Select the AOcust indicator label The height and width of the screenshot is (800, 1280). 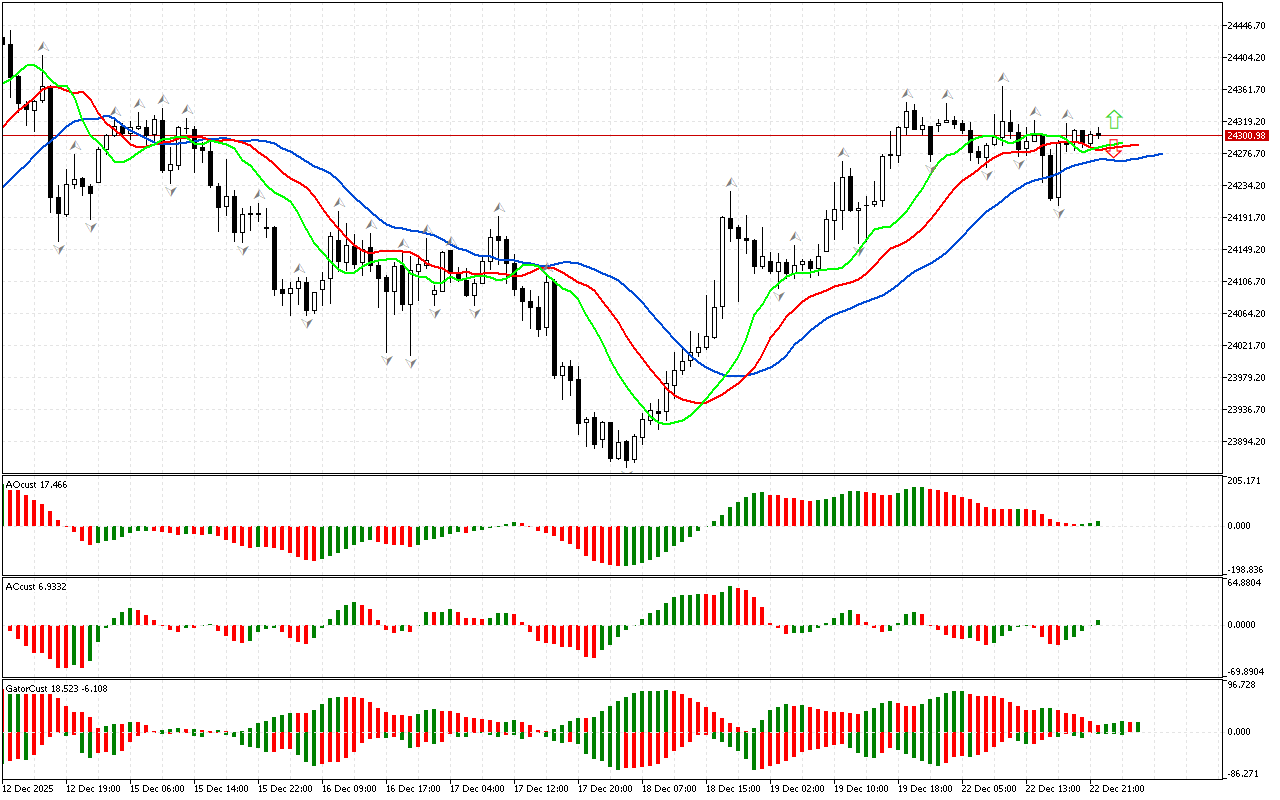pyautogui.click(x=37, y=484)
